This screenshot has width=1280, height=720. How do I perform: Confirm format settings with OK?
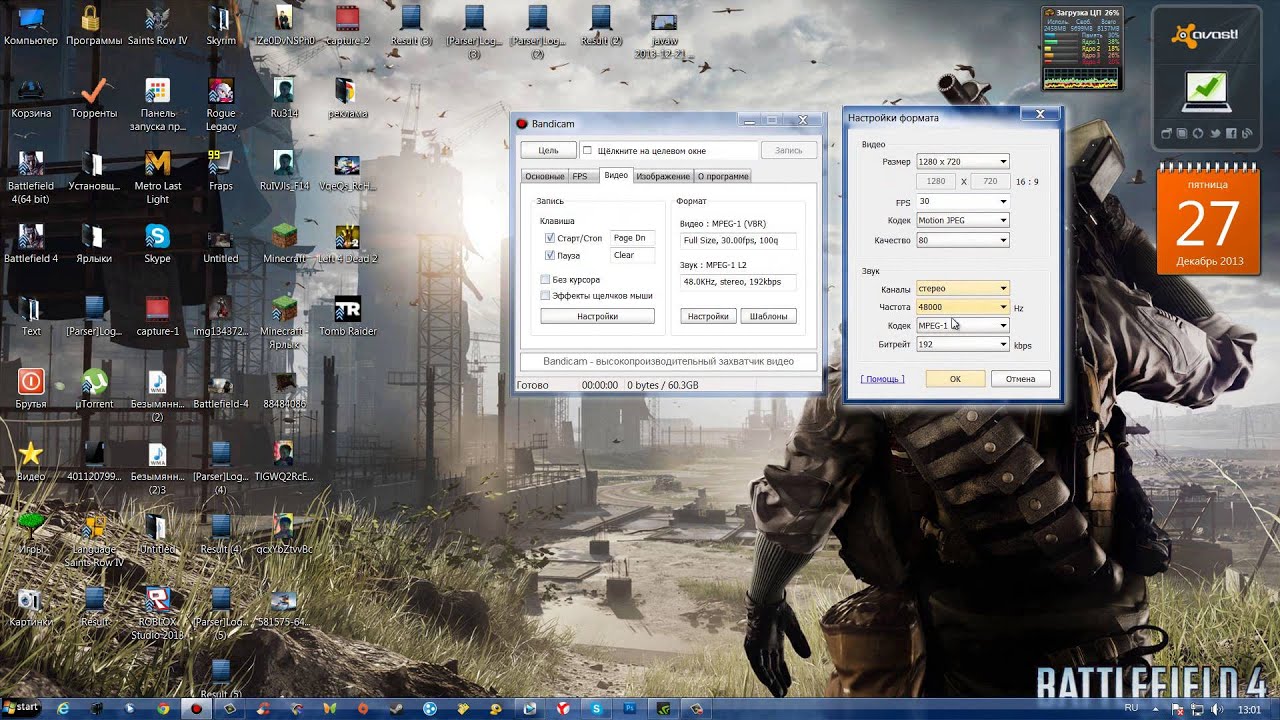pos(955,379)
